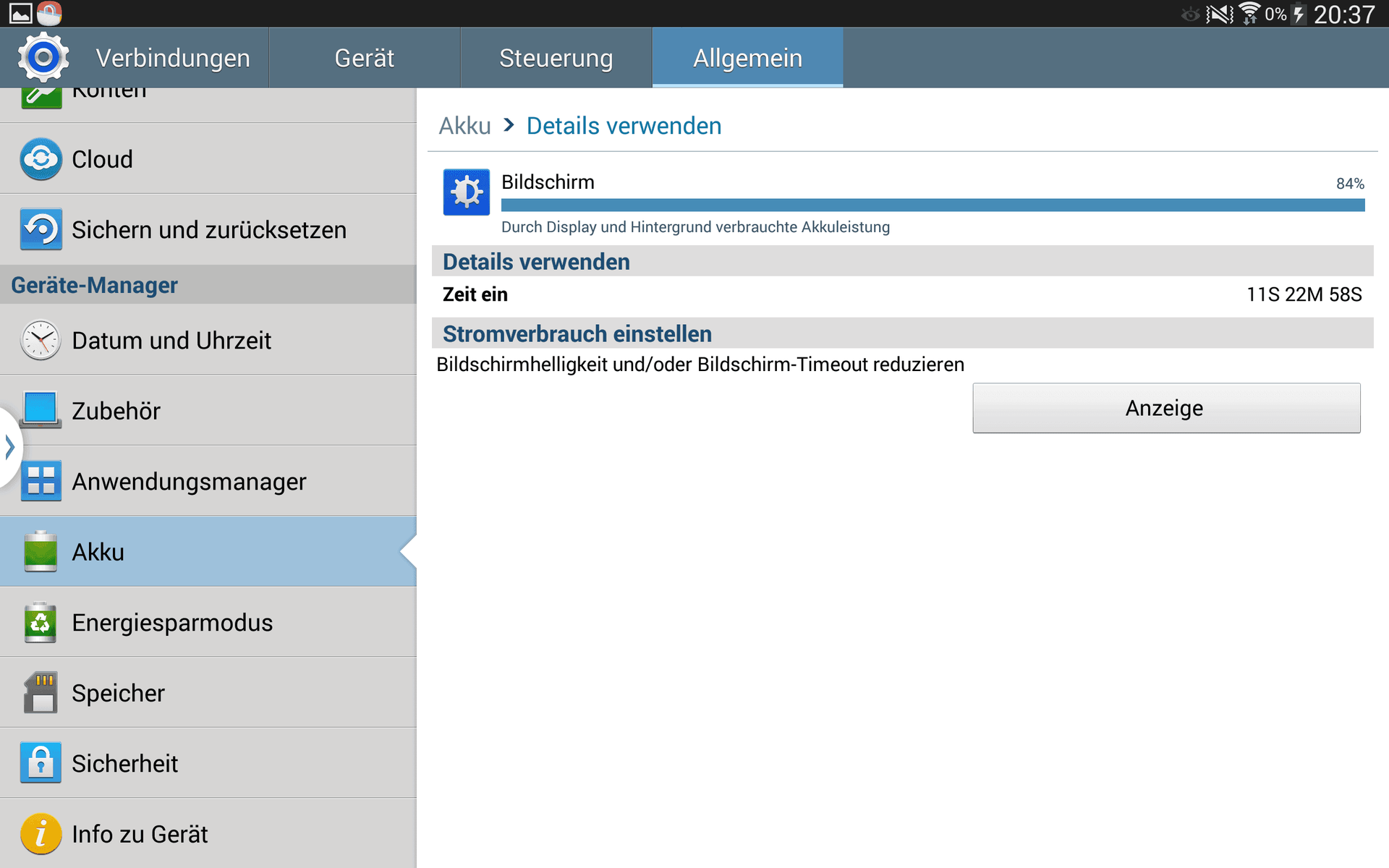Tap the Akku battery icon
Screen dimensions: 1389x868
coord(41,551)
